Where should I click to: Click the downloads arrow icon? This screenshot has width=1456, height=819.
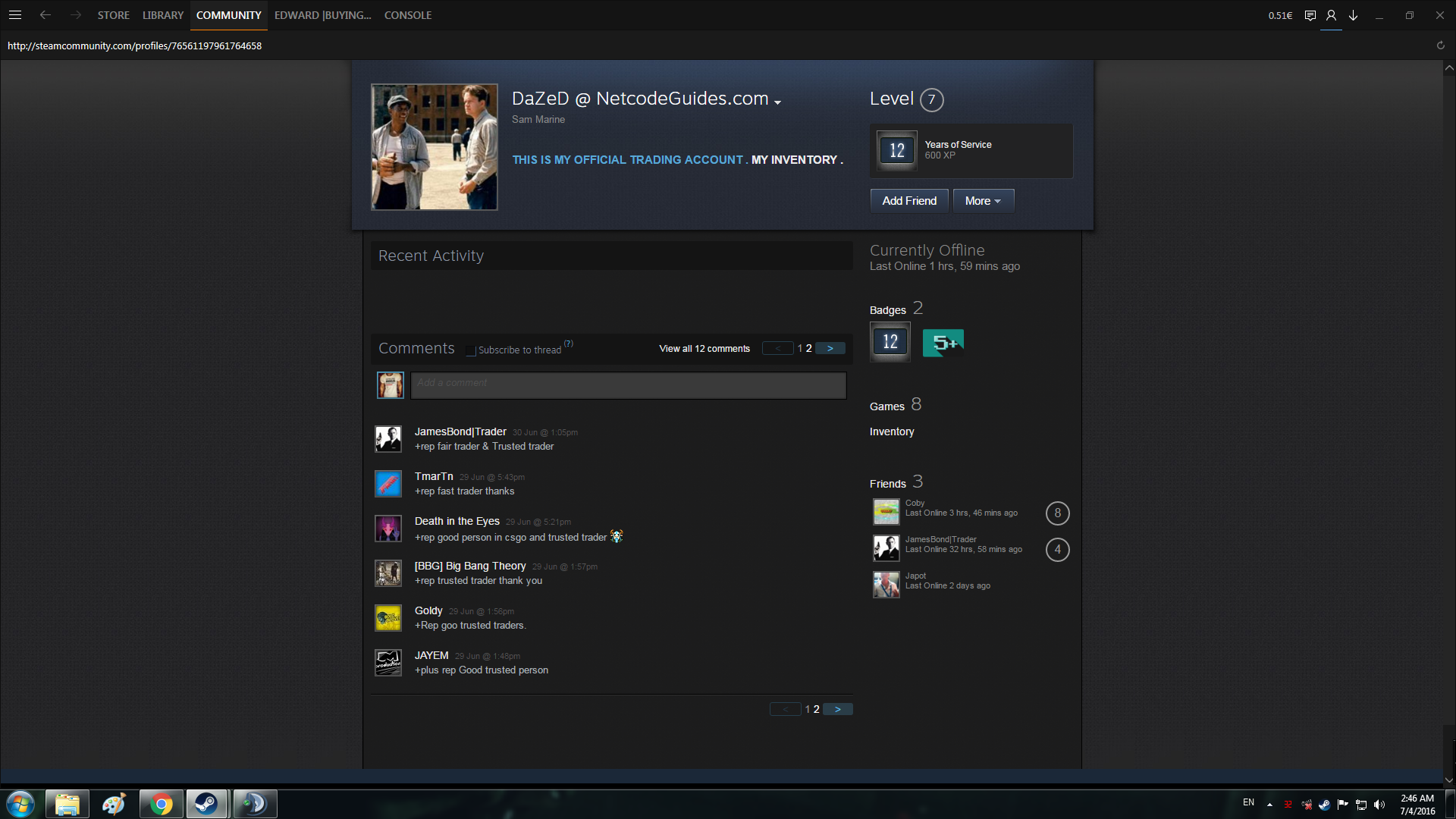(x=1353, y=15)
